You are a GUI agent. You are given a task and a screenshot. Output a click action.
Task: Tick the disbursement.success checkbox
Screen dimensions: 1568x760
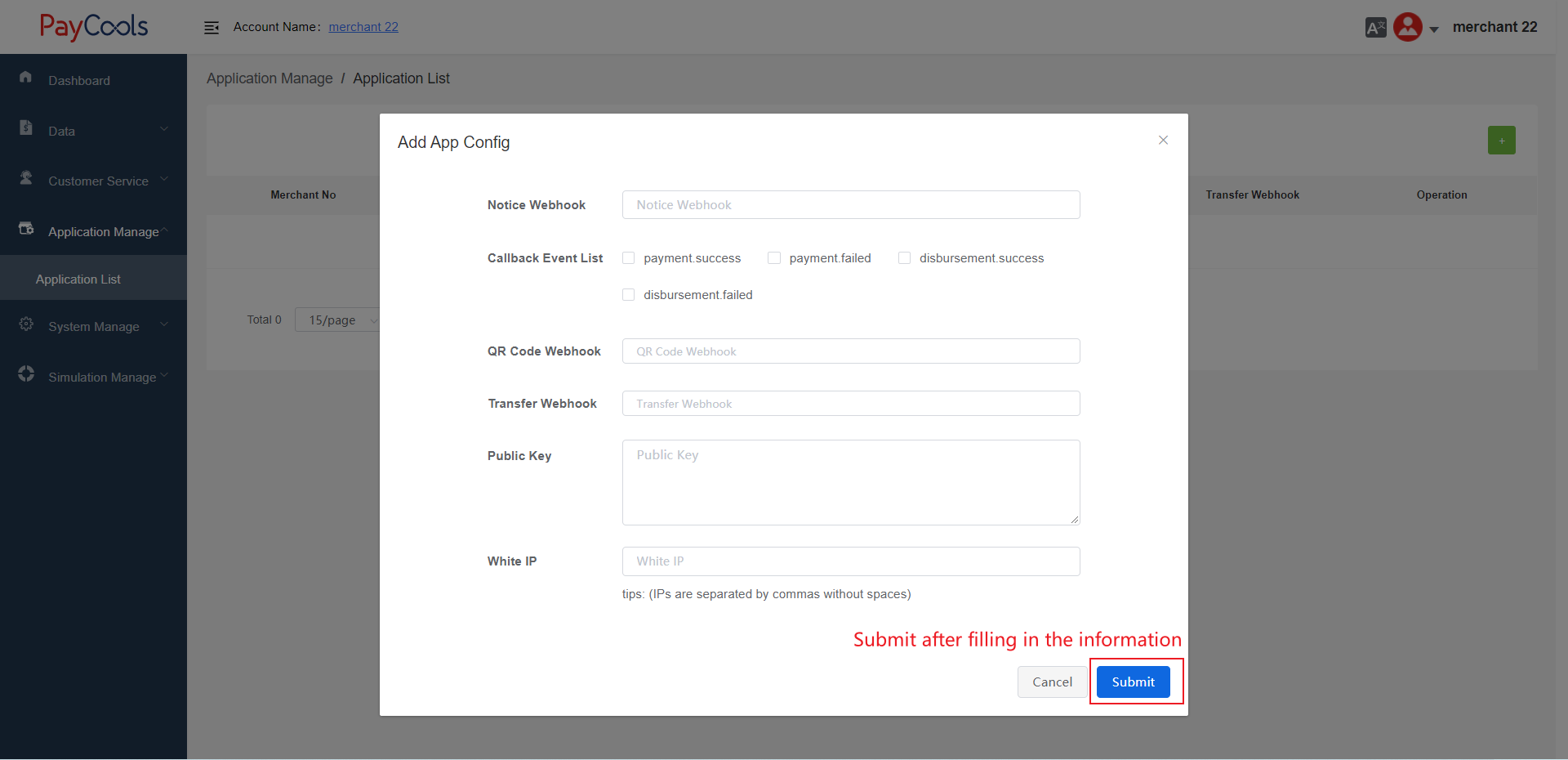pos(904,258)
